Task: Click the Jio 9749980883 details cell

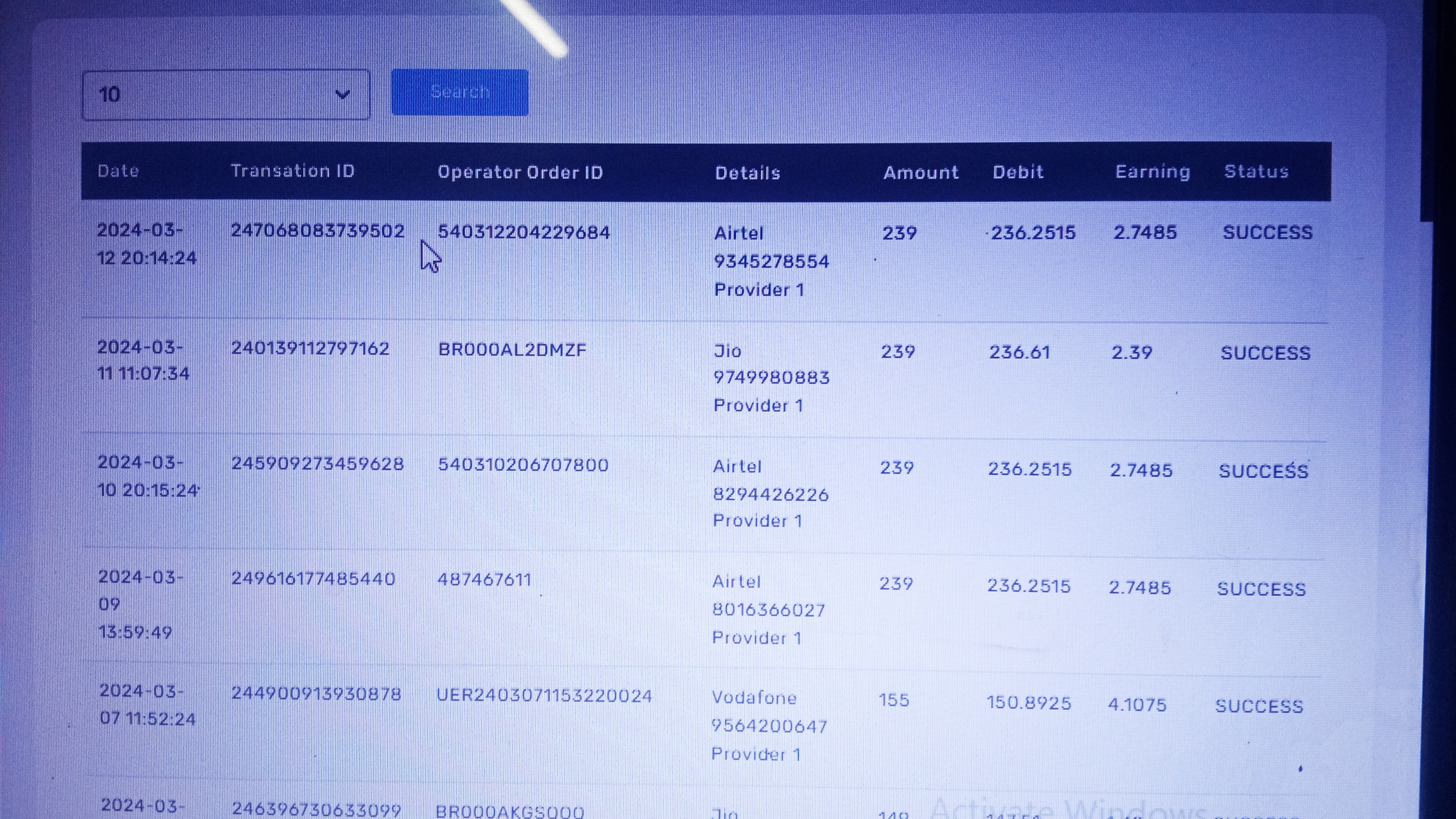Action: tap(770, 378)
